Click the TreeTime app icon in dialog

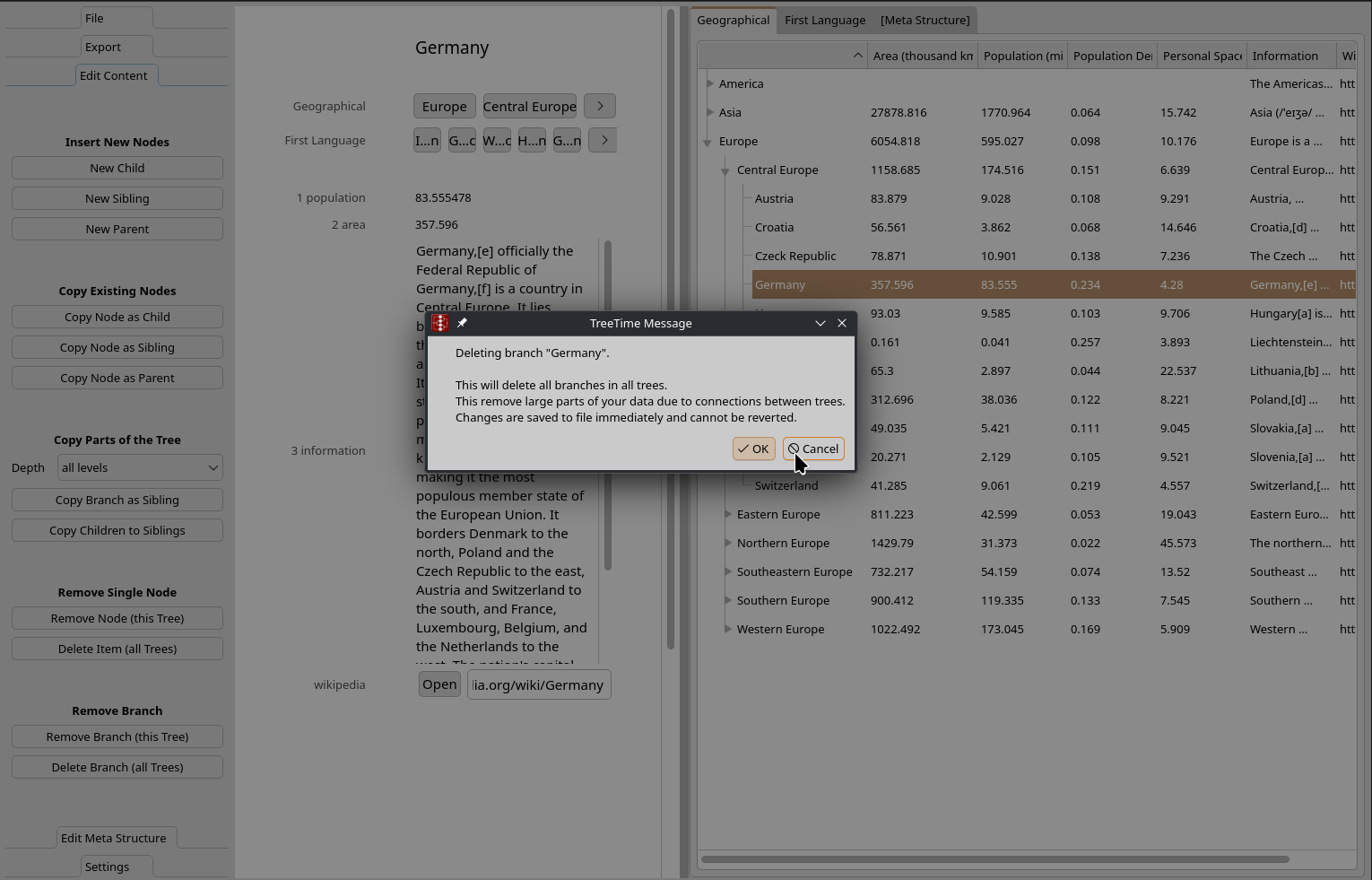[x=440, y=323]
